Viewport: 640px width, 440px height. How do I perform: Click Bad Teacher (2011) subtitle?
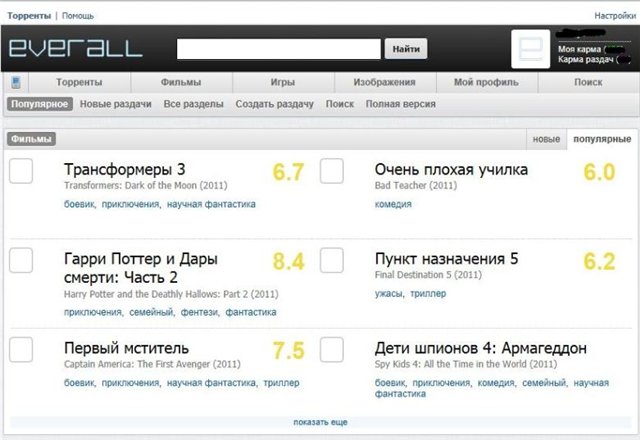tap(416, 186)
